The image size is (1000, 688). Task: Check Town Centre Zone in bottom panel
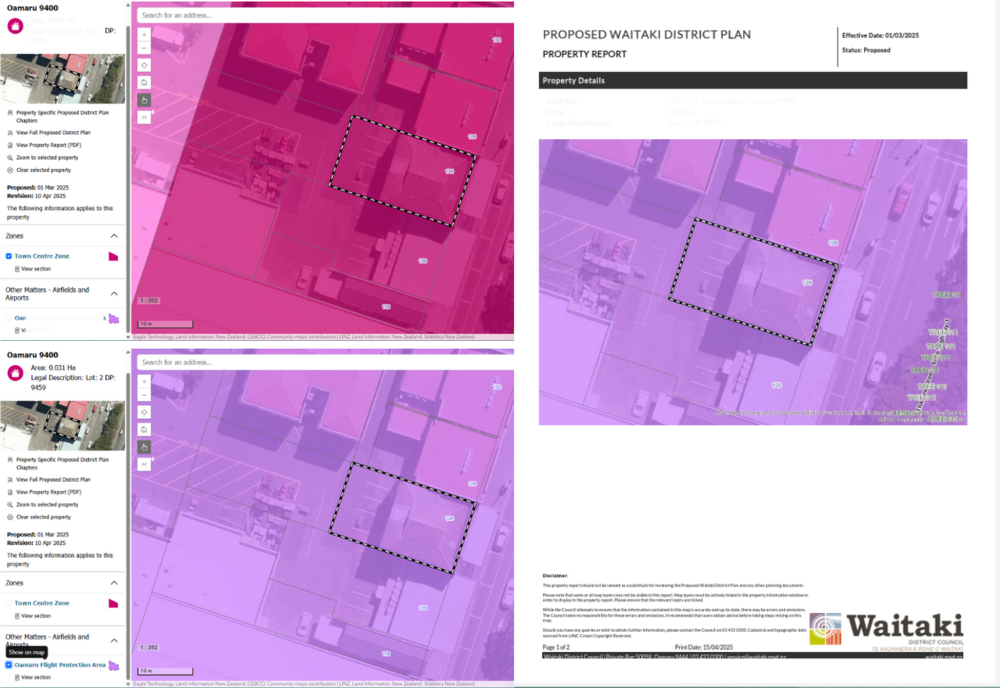tap(10, 603)
